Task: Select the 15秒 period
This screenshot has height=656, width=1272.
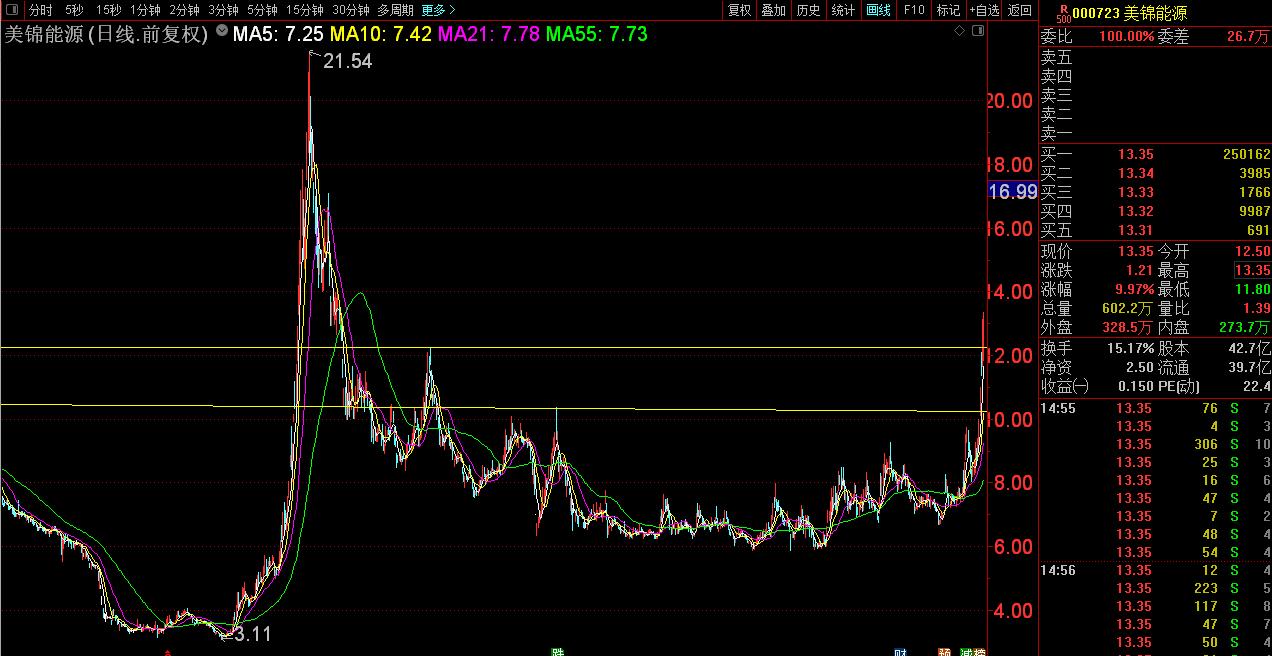Action: coord(108,10)
